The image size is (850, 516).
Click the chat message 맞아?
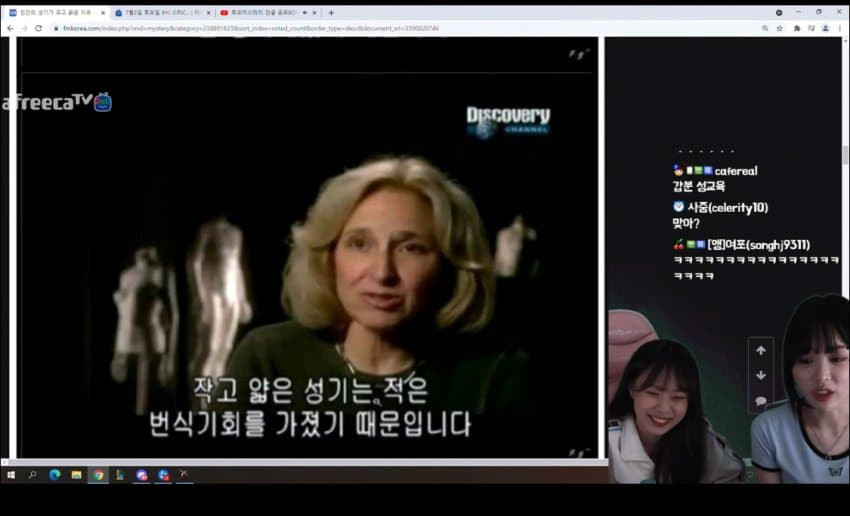coord(686,223)
